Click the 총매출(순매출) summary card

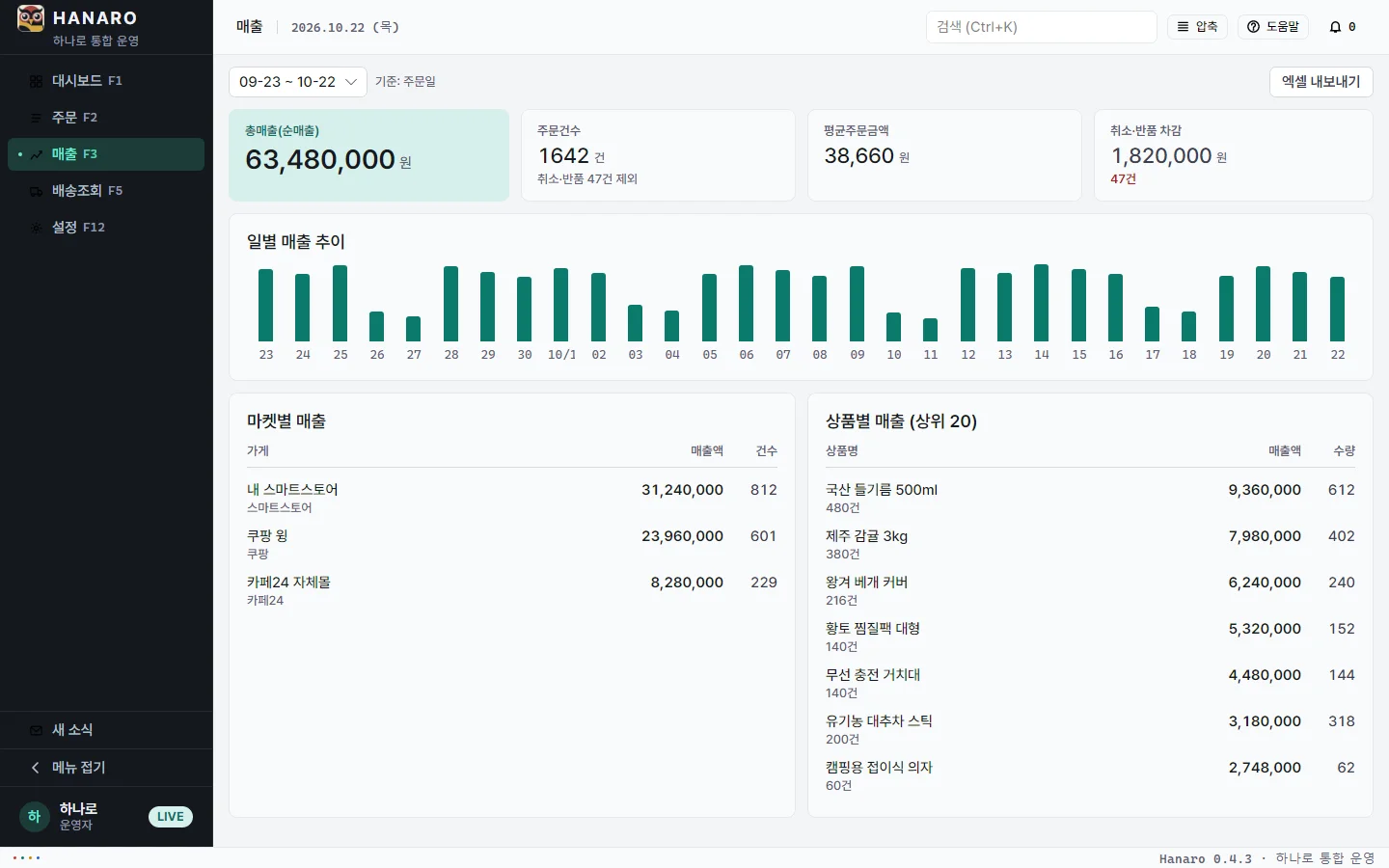(368, 155)
